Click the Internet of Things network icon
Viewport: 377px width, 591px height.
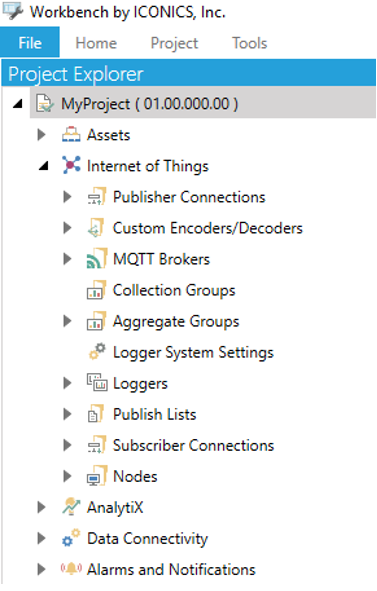click(x=71, y=165)
